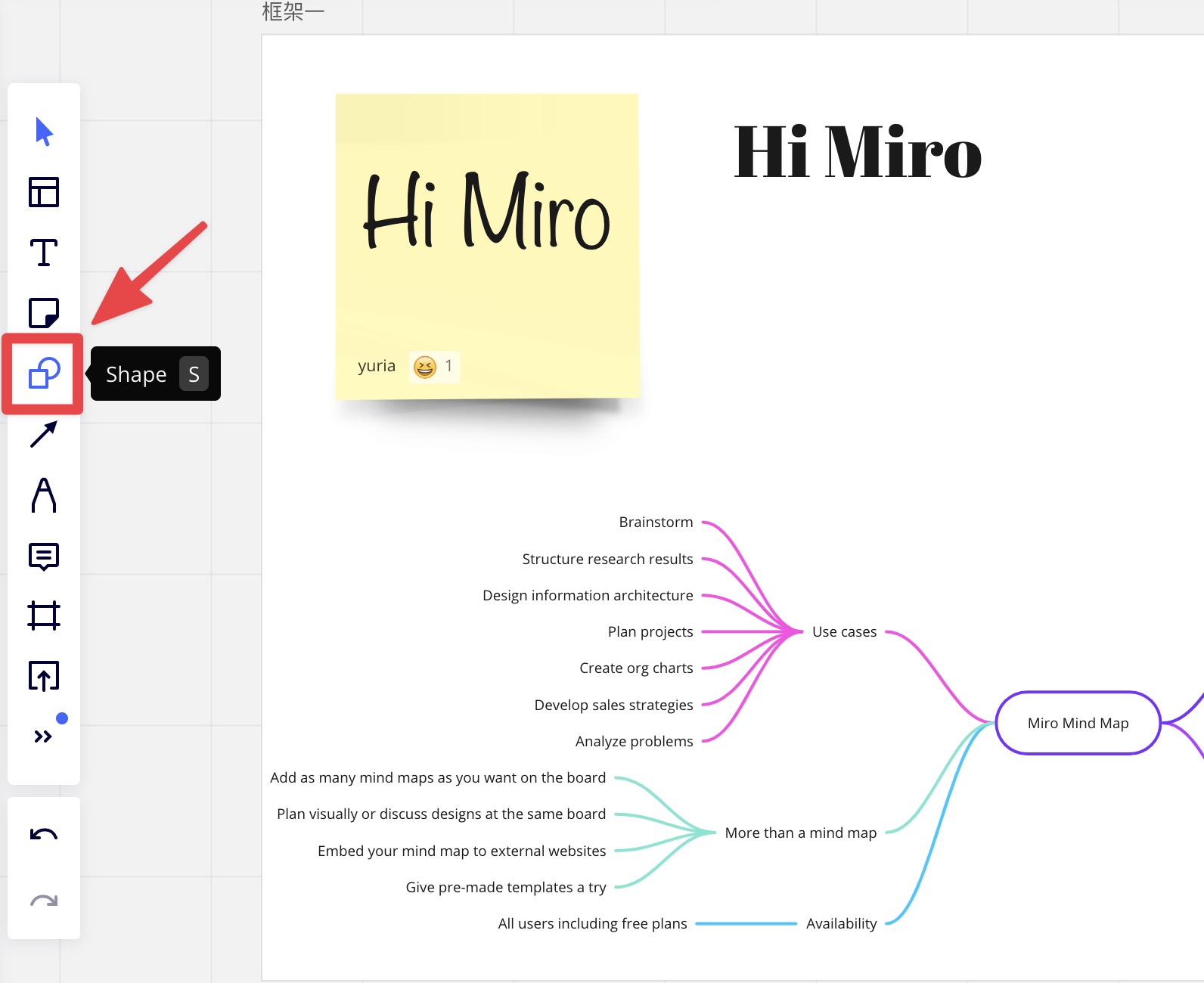Click the laughing emoji reaction on sticky note
The width and height of the screenshot is (1204, 983).
pos(433,367)
